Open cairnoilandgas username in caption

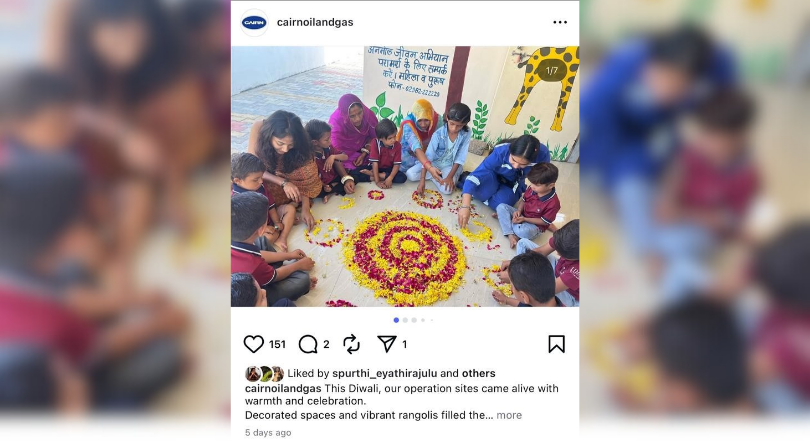tap(283, 388)
